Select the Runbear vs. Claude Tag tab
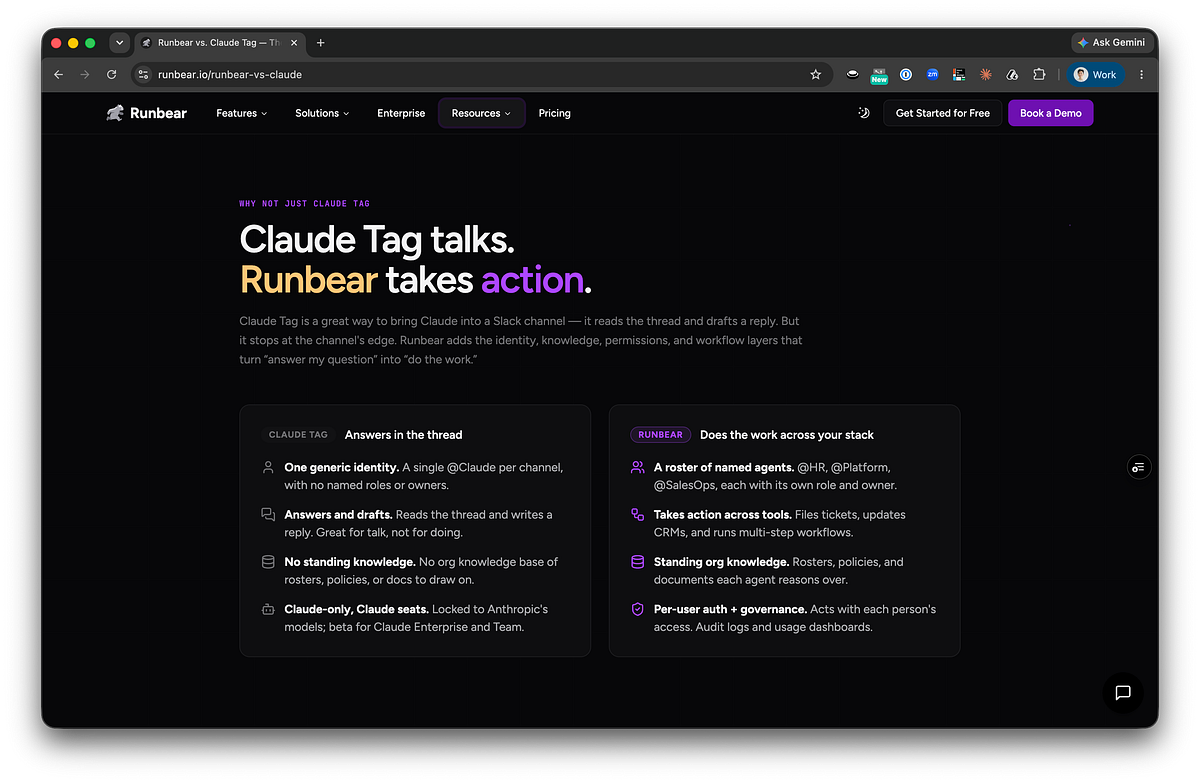 coord(219,43)
